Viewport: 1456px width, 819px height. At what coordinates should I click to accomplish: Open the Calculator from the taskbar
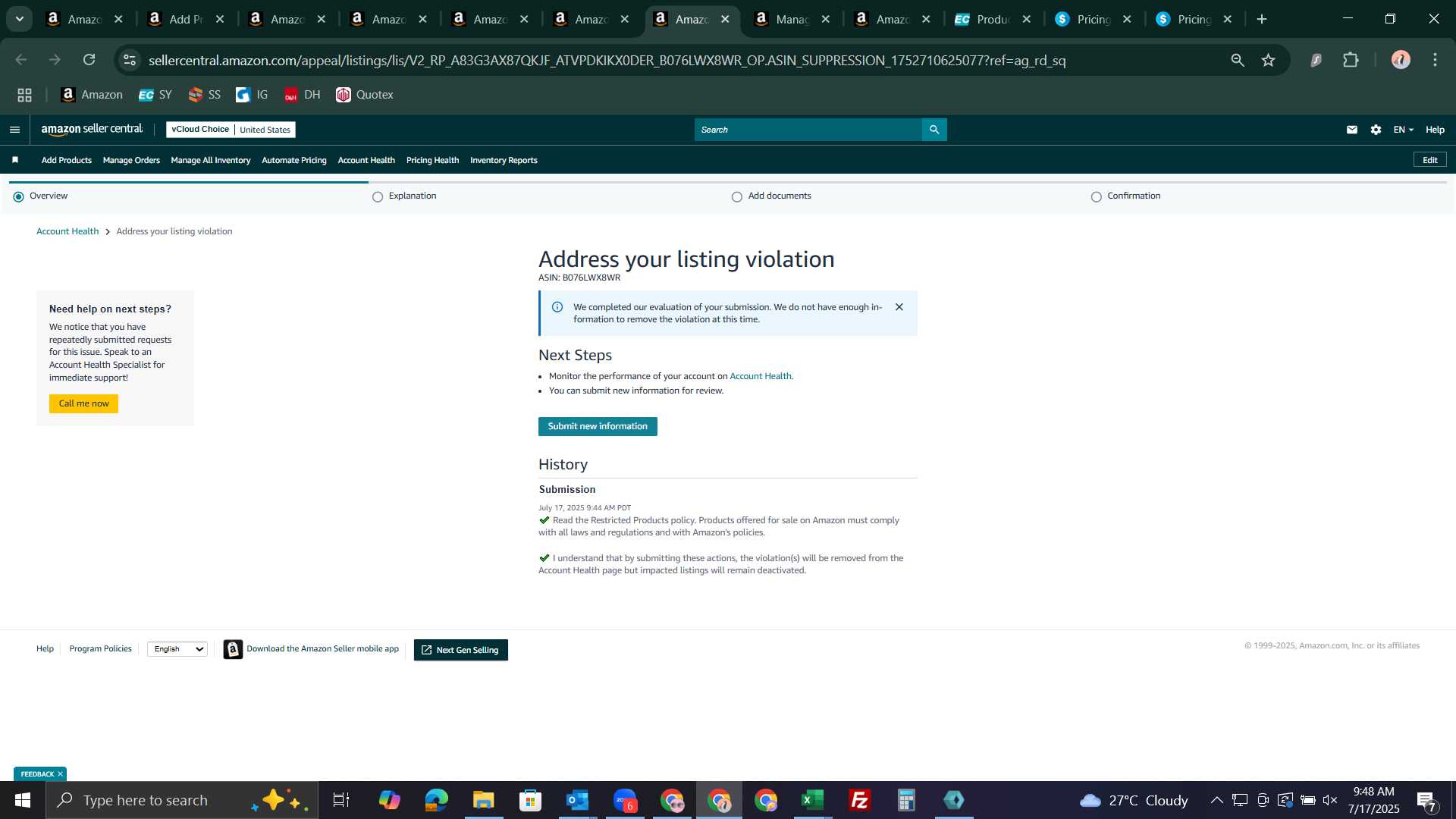906,800
